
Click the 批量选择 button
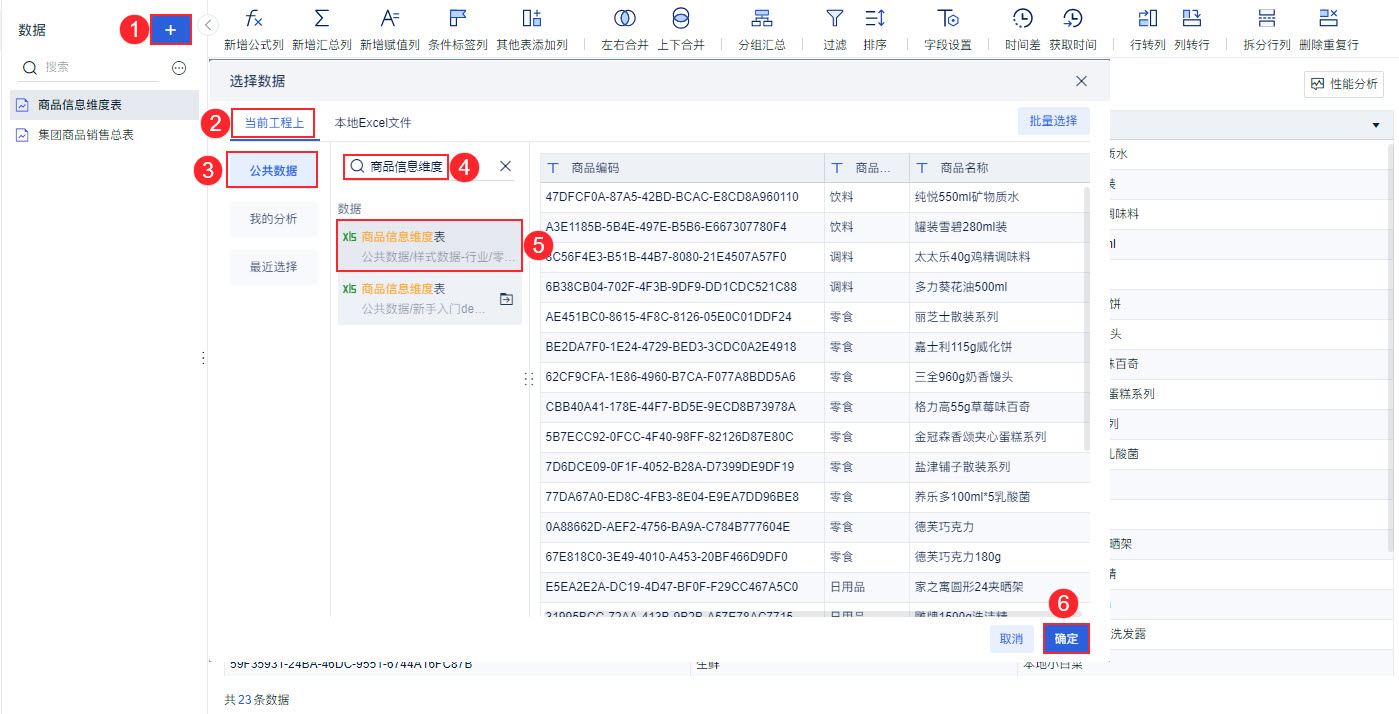coord(1053,121)
